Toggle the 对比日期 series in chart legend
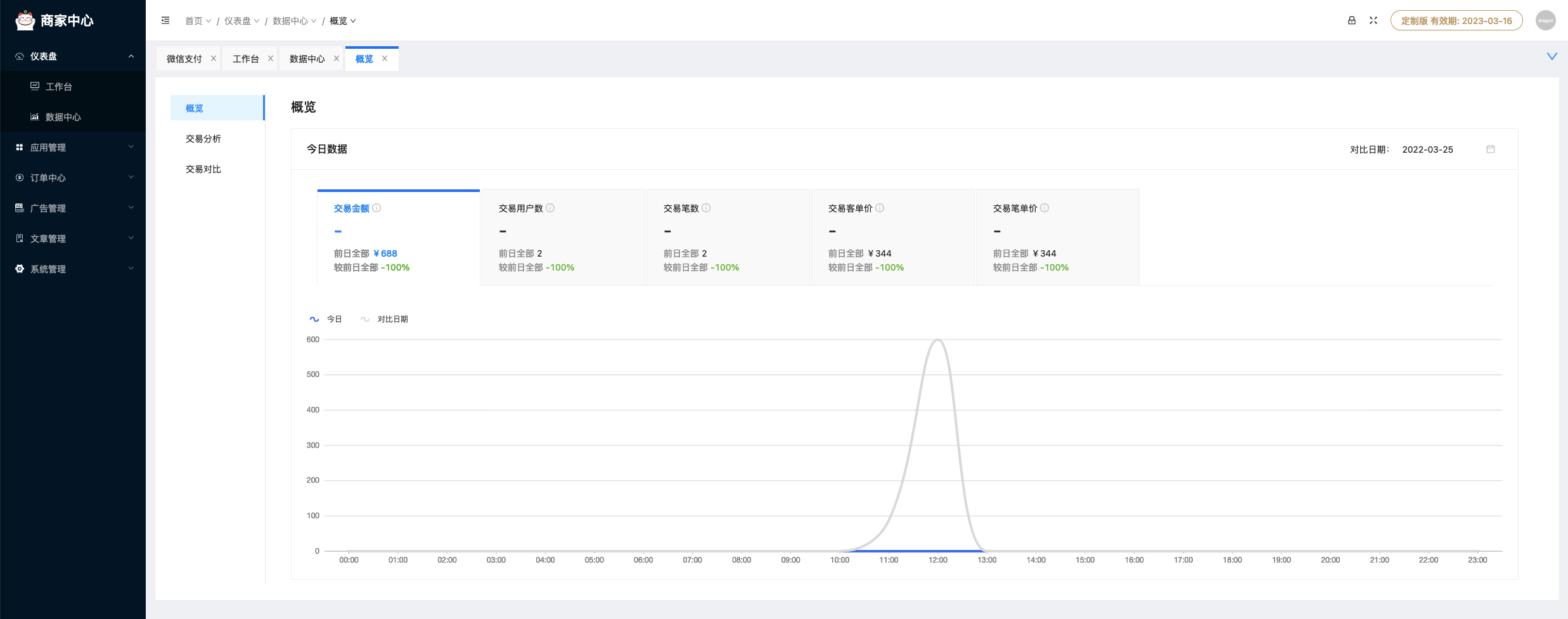This screenshot has height=619, width=1568. coord(384,319)
